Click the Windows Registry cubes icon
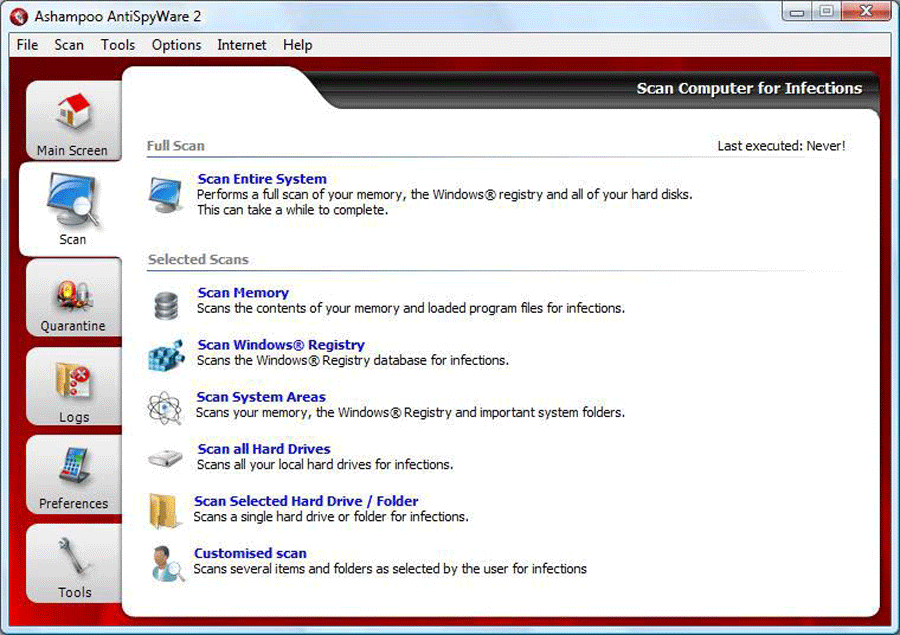This screenshot has height=635, width=900. pyautogui.click(x=166, y=355)
